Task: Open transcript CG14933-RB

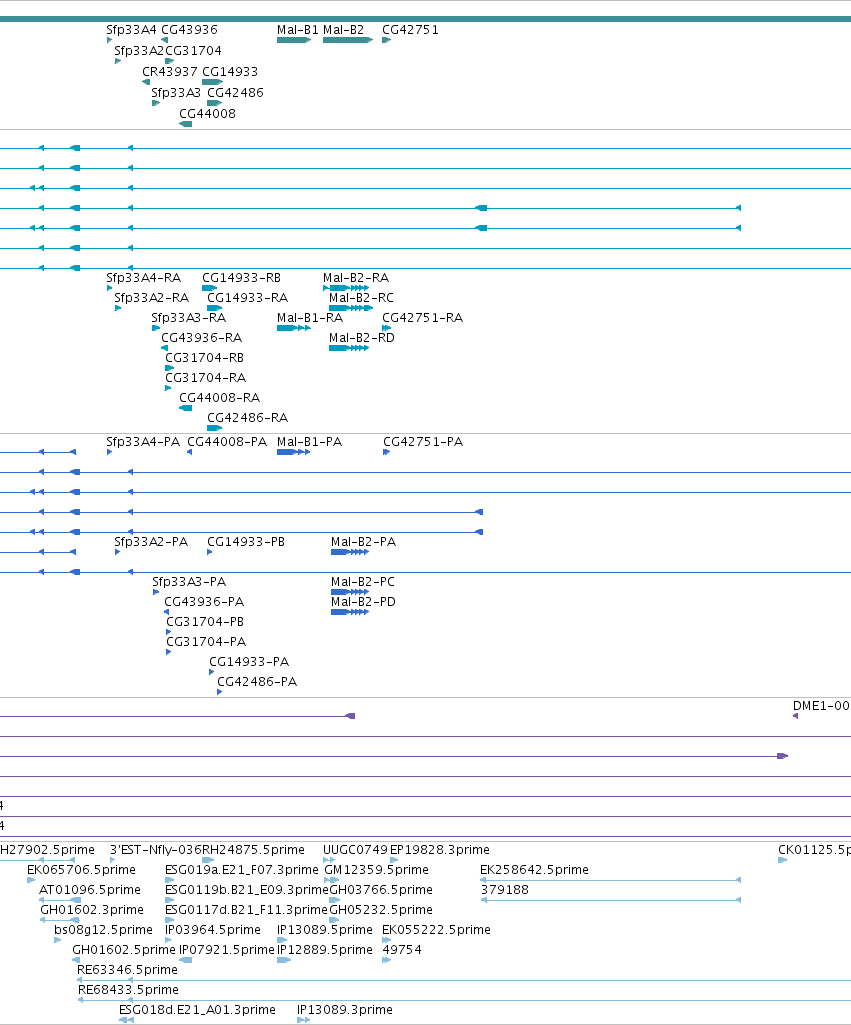Action: coord(241,278)
